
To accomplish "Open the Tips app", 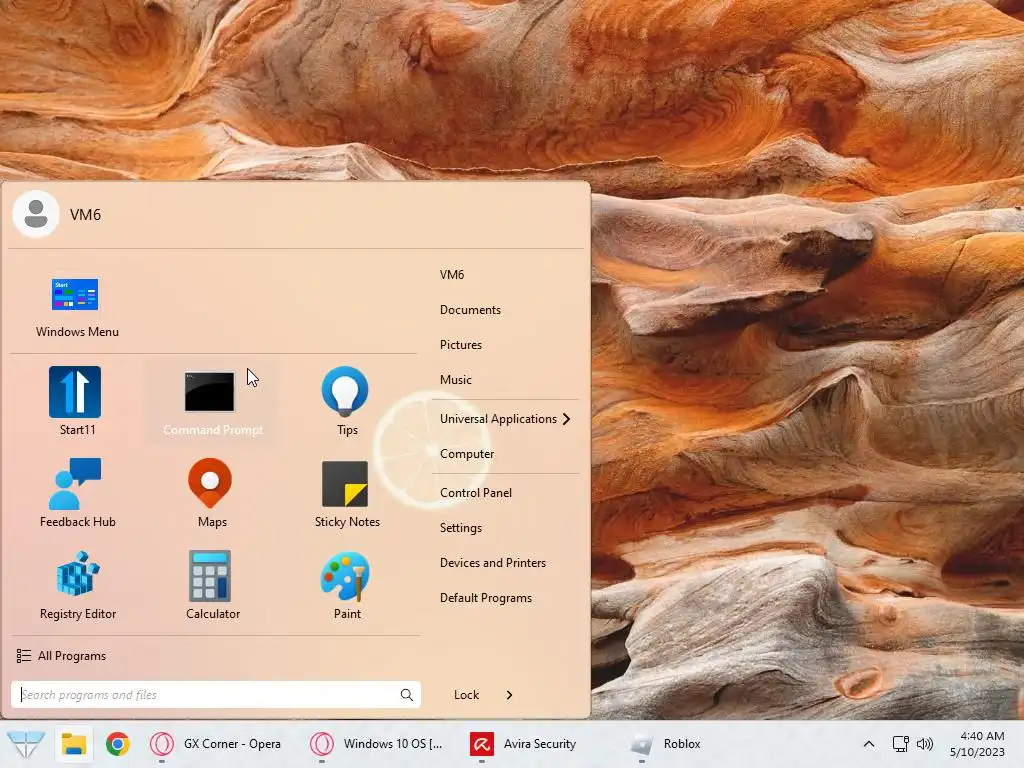I will (347, 401).
